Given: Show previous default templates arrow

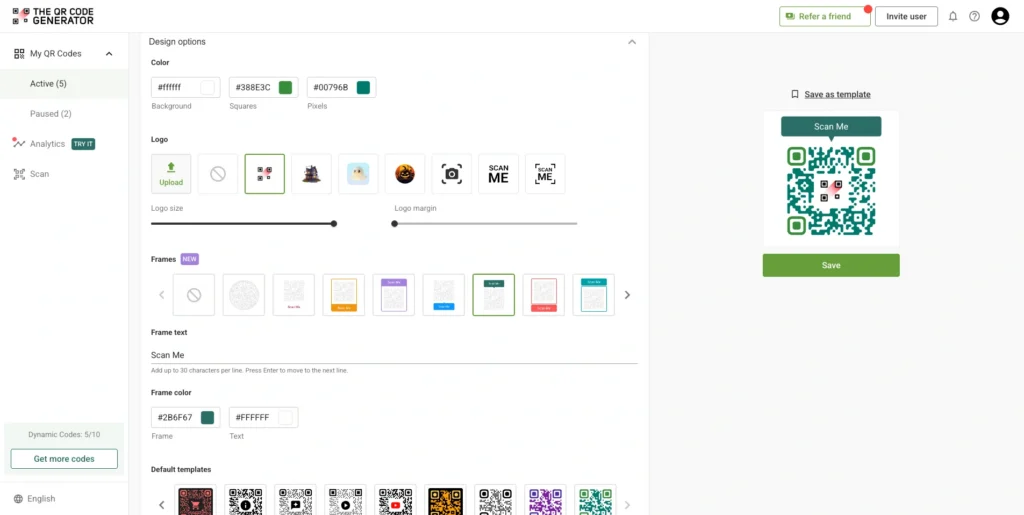Looking at the screenshot, I should coord(162,505).
